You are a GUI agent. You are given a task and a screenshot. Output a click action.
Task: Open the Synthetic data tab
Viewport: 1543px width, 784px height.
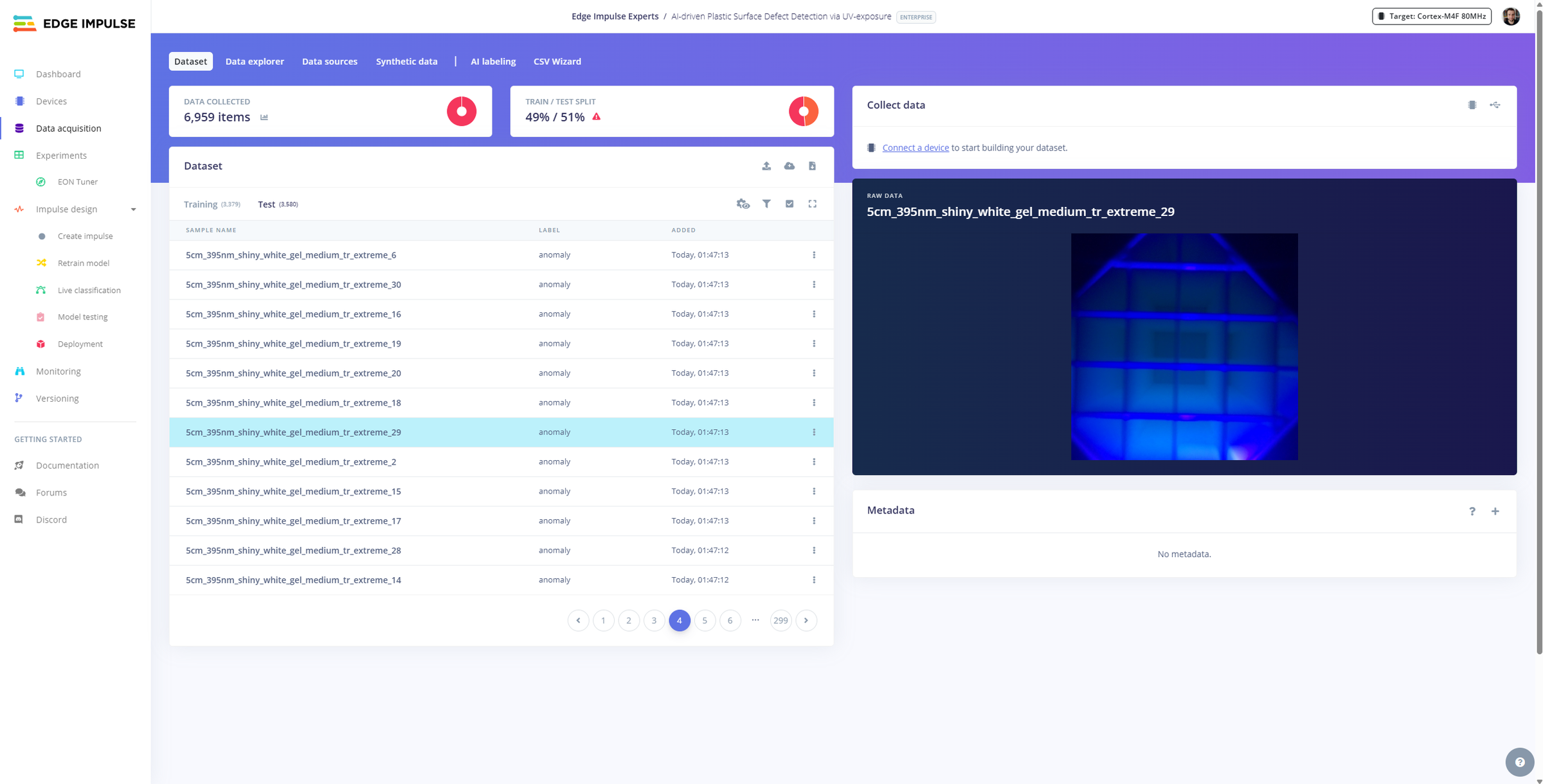coord(407,62)
